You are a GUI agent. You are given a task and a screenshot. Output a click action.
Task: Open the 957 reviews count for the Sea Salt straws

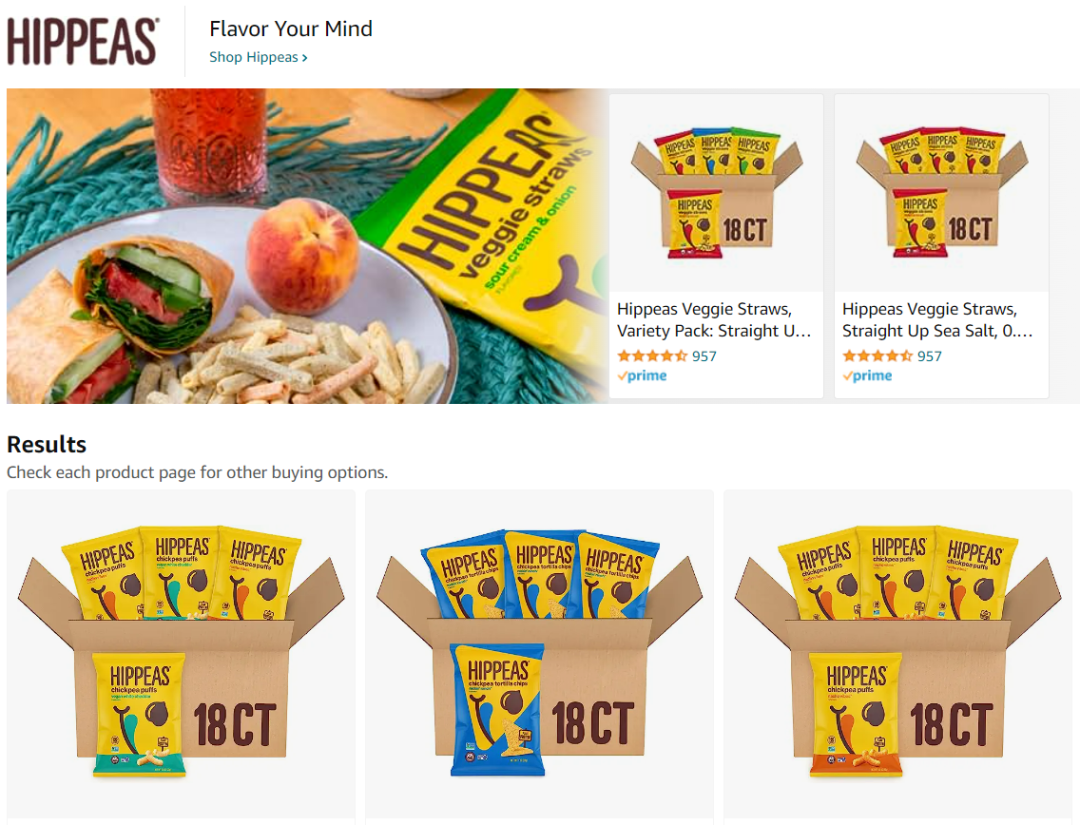coord(929,356)
